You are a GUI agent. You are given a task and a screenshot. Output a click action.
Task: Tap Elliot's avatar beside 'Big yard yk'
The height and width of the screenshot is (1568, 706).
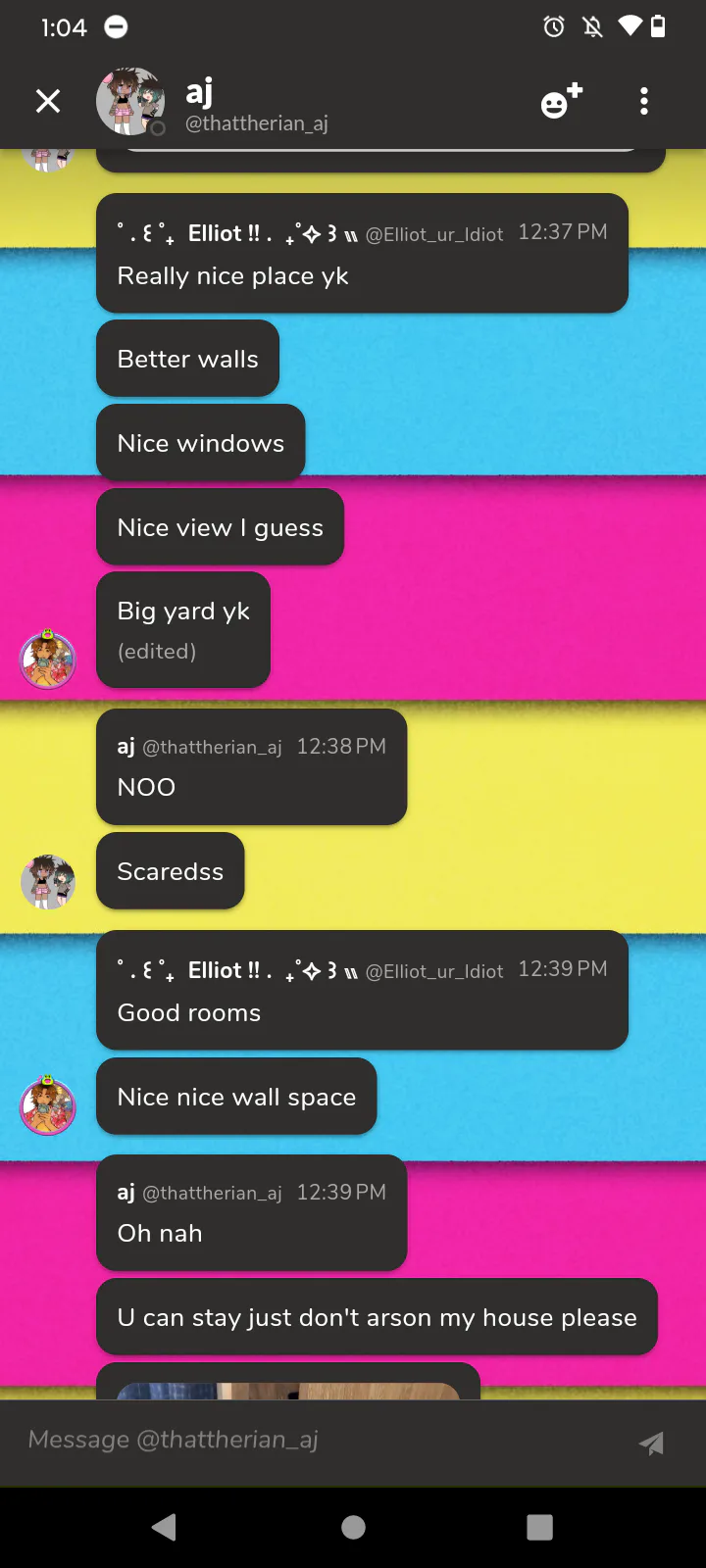tap(48, 659)
